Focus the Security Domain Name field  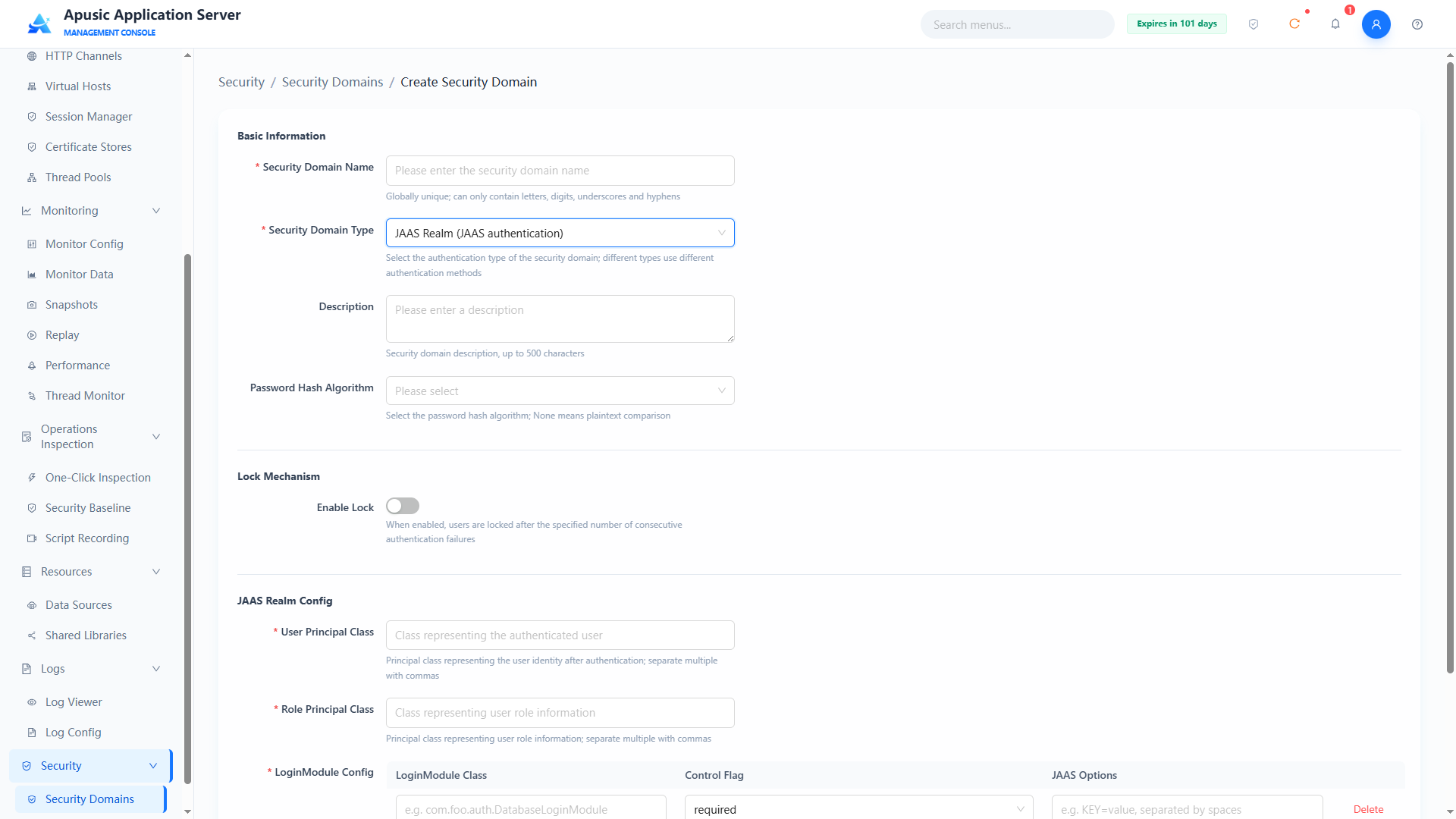pos(560,171)
